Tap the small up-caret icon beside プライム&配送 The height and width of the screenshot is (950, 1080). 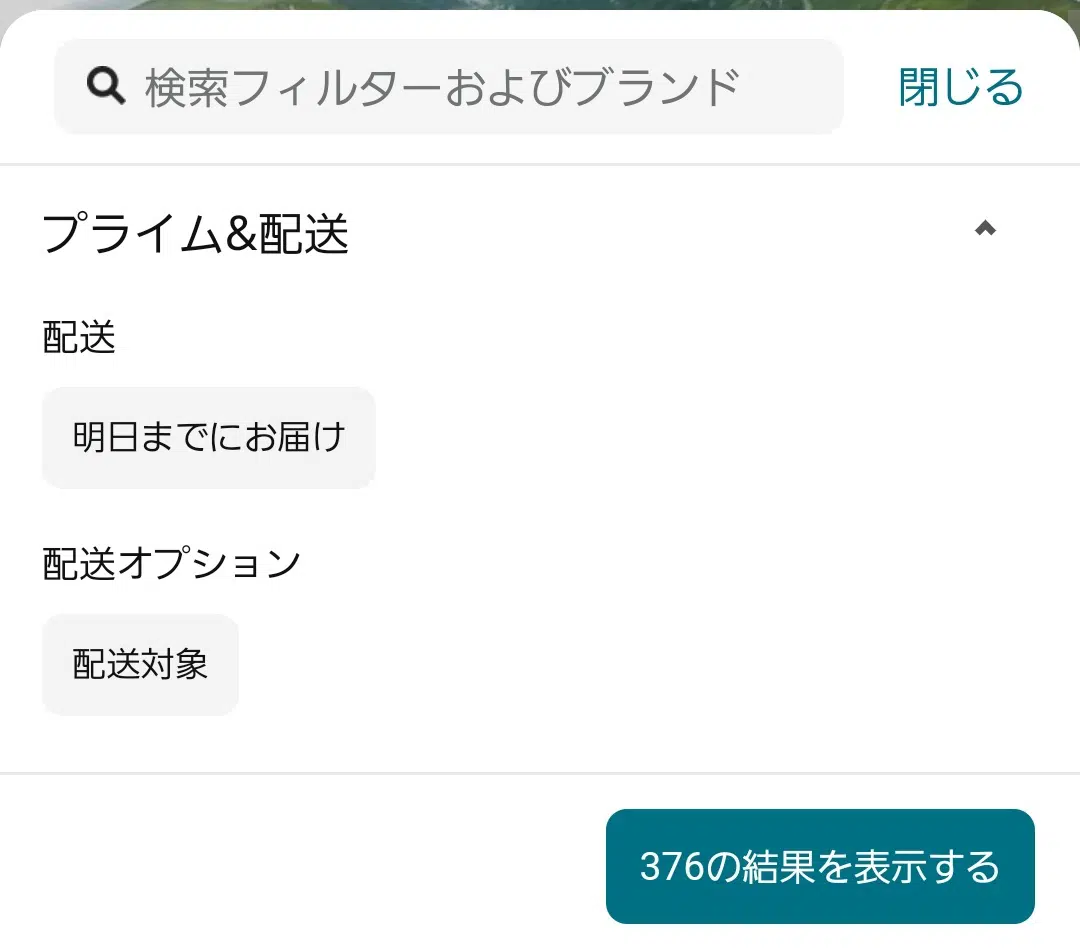(x=985, y=229)
